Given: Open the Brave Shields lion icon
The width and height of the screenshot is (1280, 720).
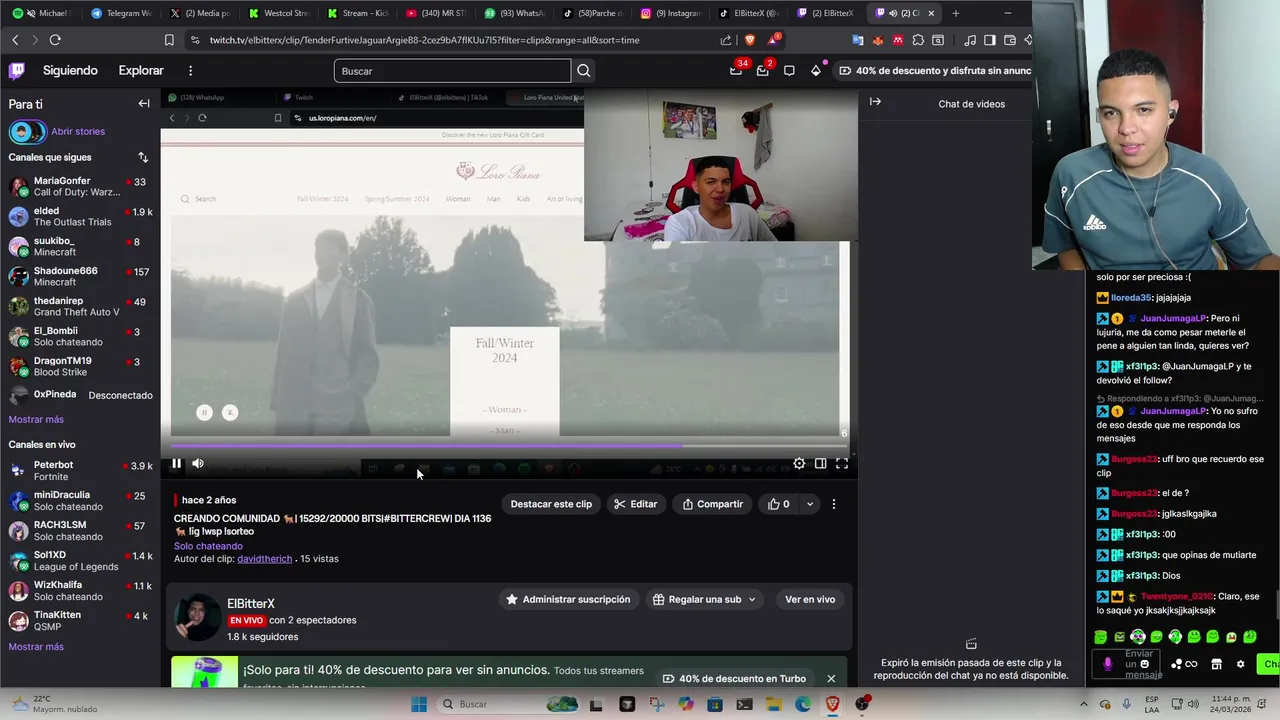Looking at the screenshot, I should (750, 40).
